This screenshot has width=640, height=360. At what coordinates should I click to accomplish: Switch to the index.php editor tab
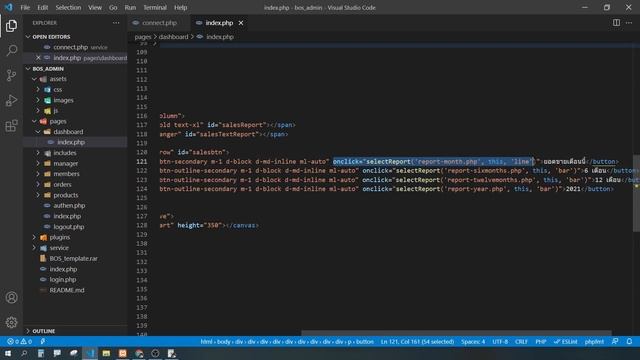pos(219,23)
